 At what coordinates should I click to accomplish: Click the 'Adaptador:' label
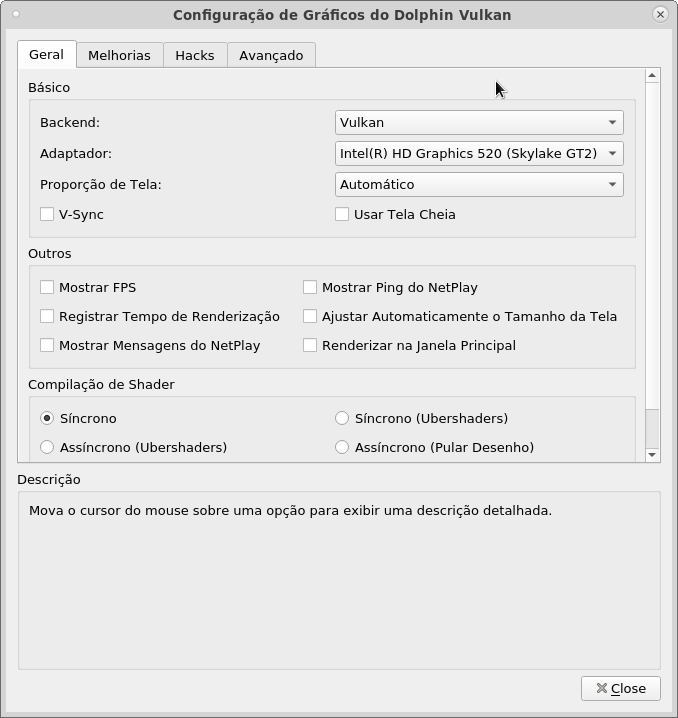[76, 153]
